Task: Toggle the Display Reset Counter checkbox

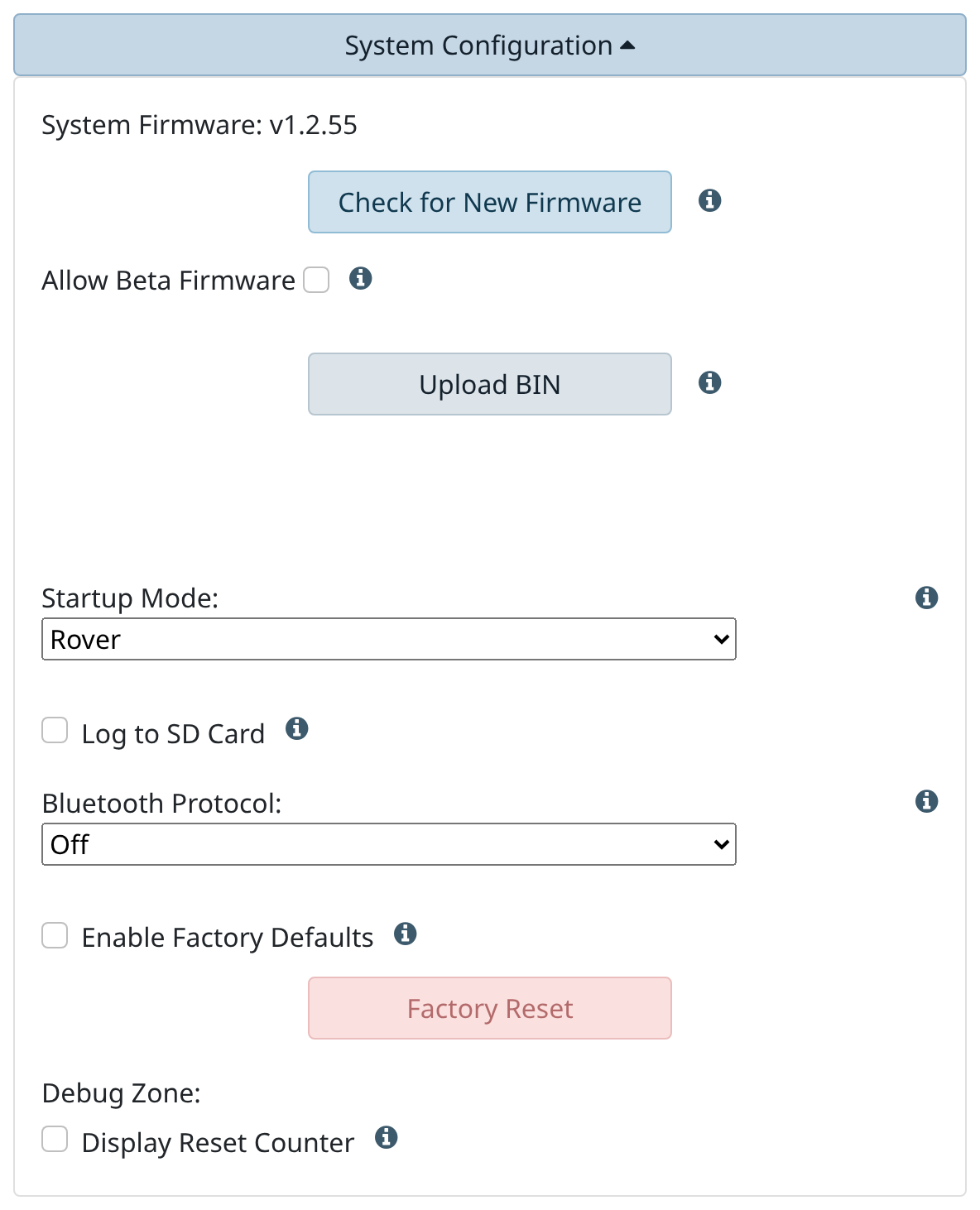Action: point(55,1139)
